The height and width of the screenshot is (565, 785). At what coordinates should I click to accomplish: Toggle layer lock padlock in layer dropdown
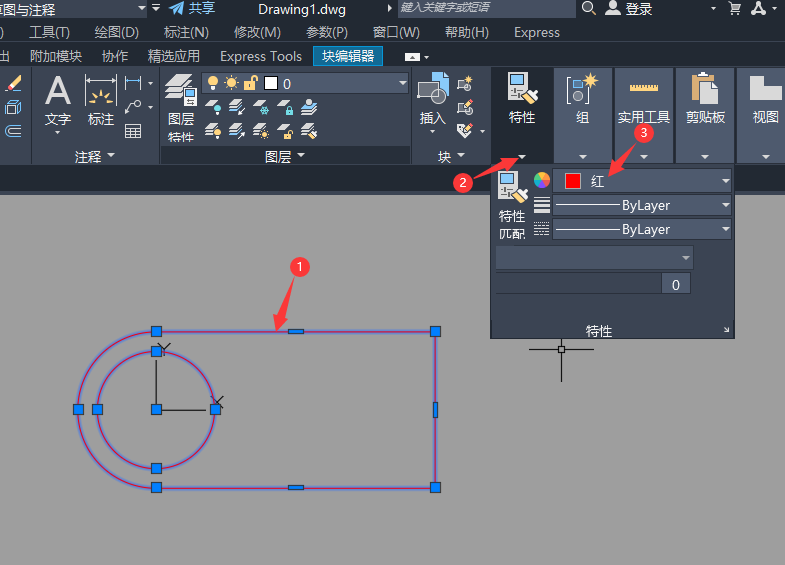tap(250, 84)
